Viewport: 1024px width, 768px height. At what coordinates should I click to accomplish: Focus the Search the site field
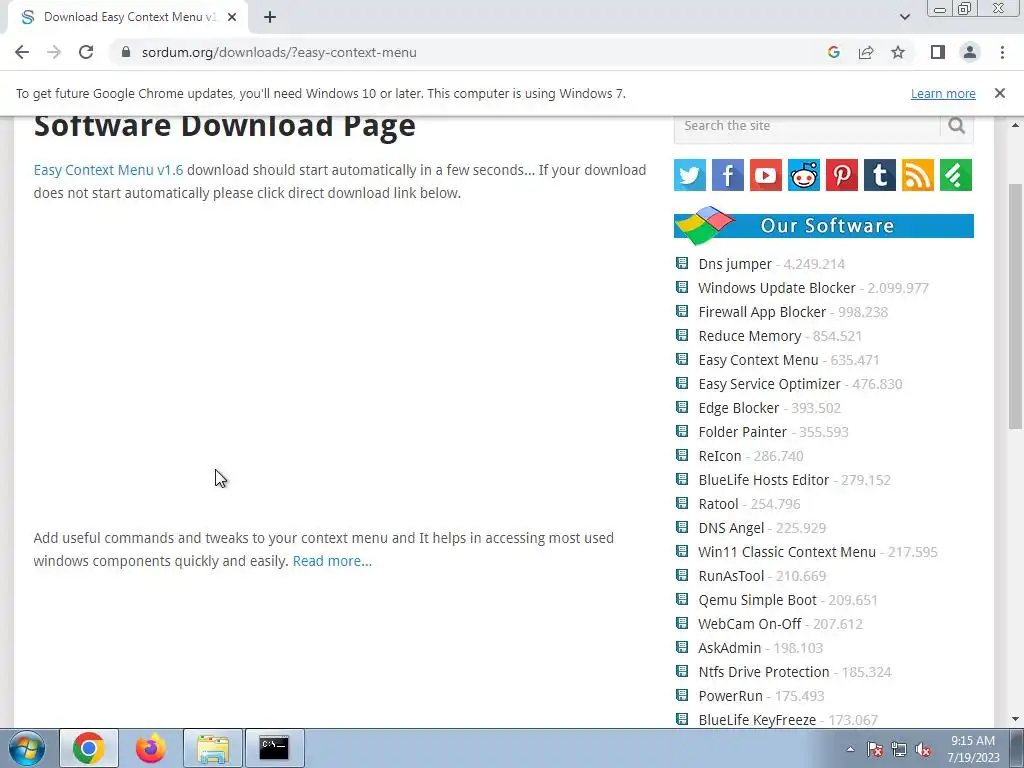tap(807, 126)
